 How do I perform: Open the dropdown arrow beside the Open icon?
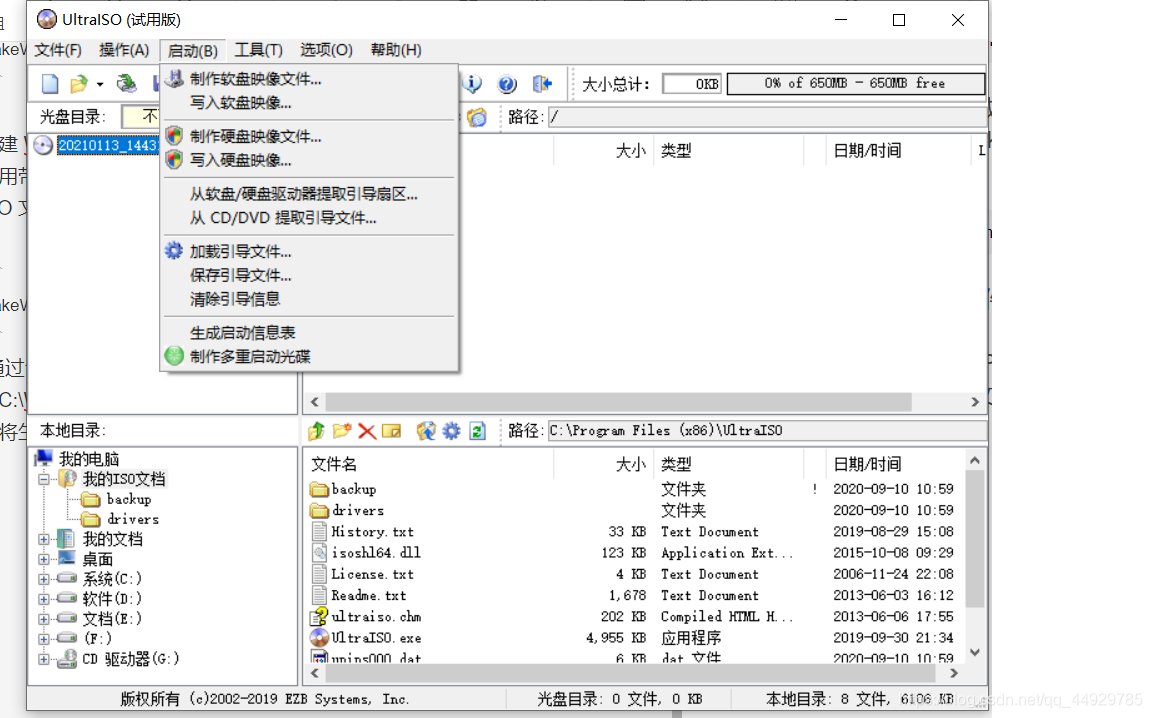pos(100,85)
